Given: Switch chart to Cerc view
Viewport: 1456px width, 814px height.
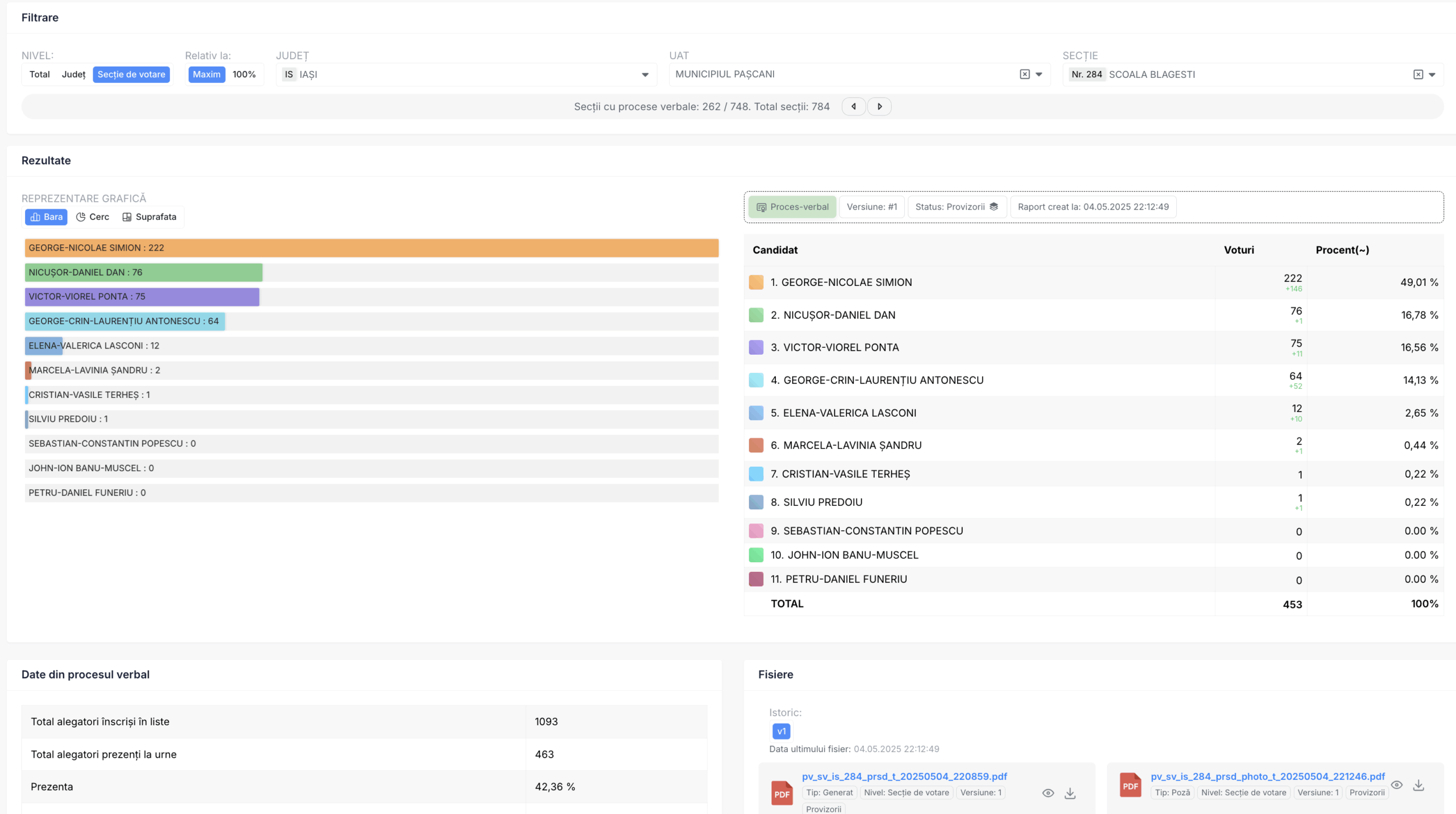Looking at the screenshot, I should click(x=93, y=217).
